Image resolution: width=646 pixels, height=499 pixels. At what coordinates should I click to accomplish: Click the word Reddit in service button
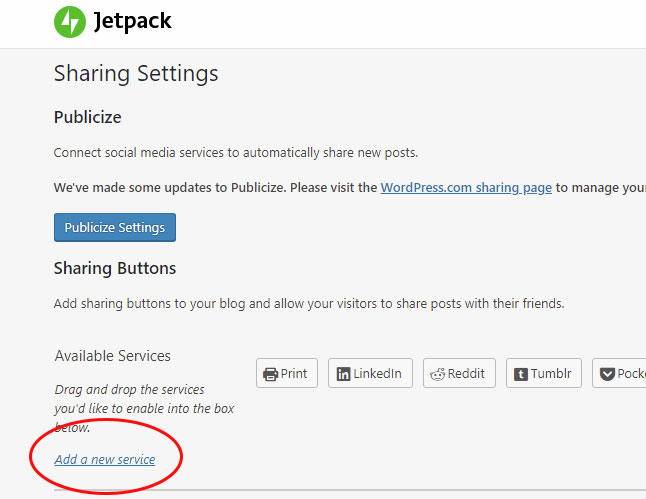point(466,373)
